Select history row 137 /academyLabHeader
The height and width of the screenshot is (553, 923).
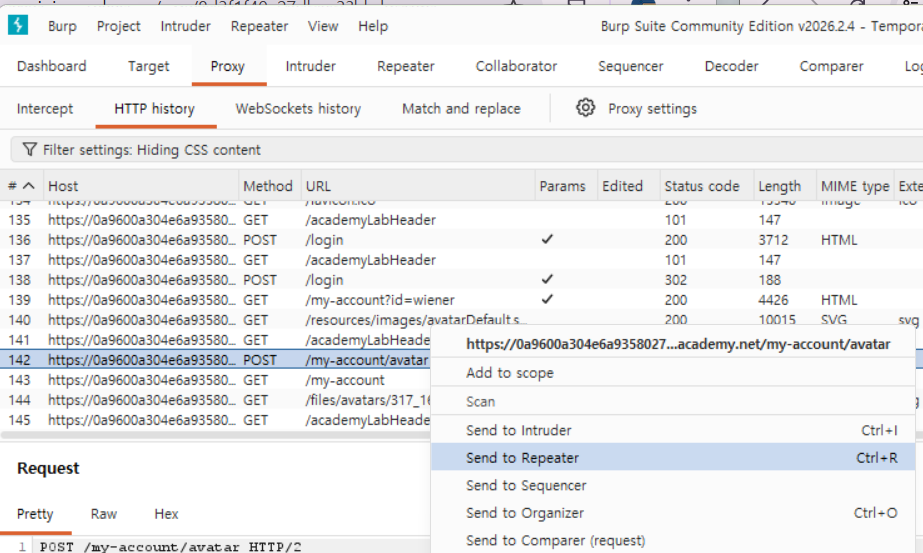pyautogui.click(x=462, y=260)
